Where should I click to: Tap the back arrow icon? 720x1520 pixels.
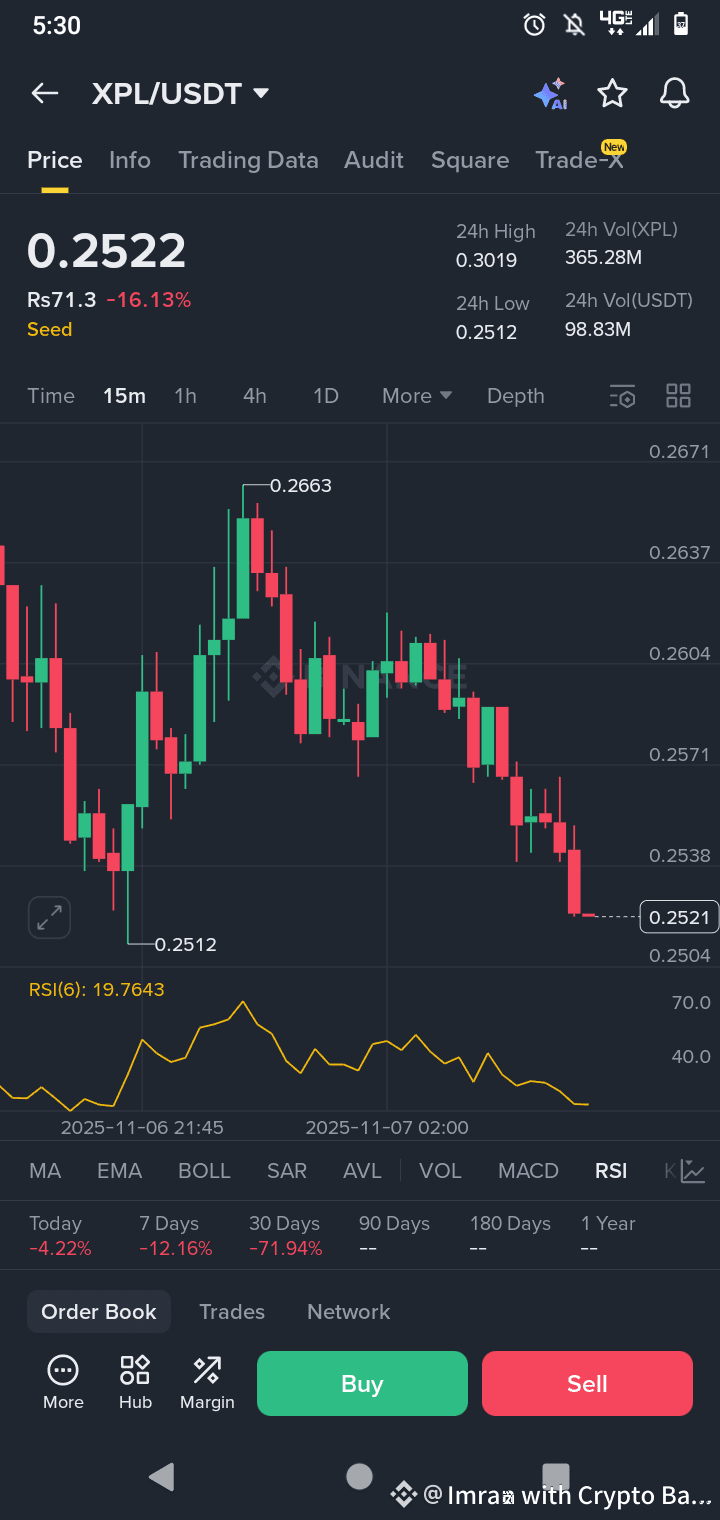[45, 94]
